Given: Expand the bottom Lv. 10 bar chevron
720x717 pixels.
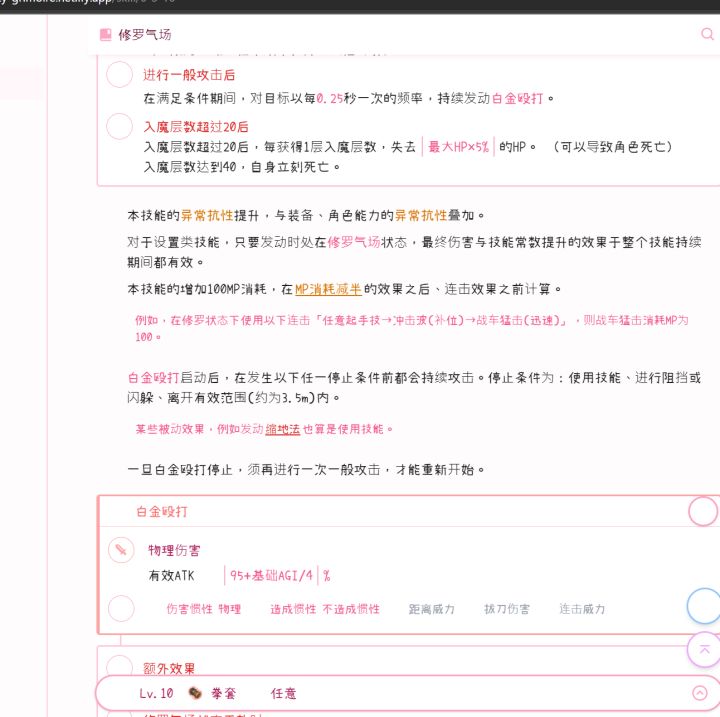Looking at the screenshot, I should (x=700, y=693).
